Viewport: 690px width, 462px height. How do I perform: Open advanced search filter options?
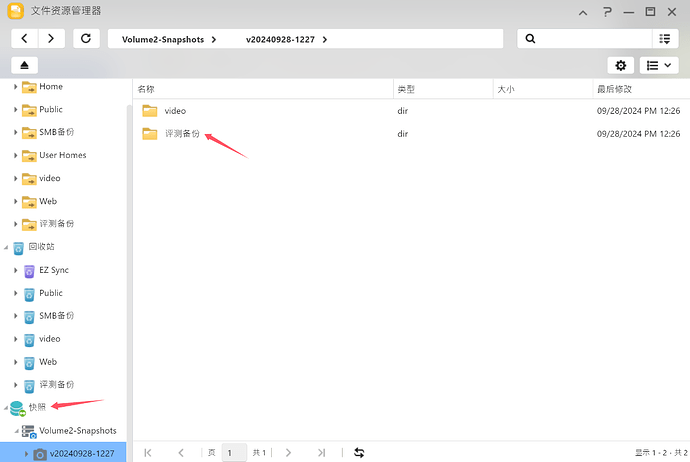663,38
